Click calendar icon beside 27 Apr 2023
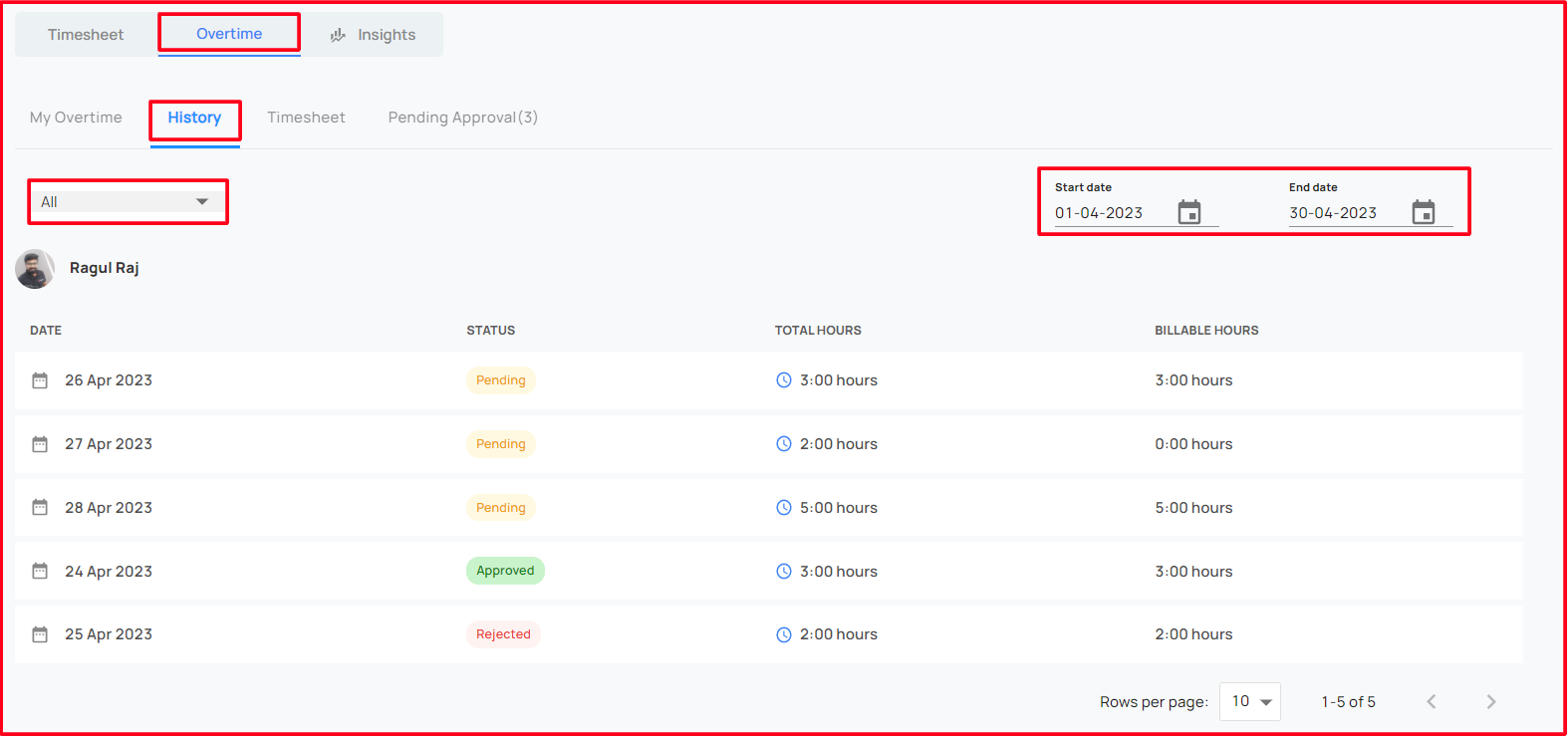 point(40,444)
